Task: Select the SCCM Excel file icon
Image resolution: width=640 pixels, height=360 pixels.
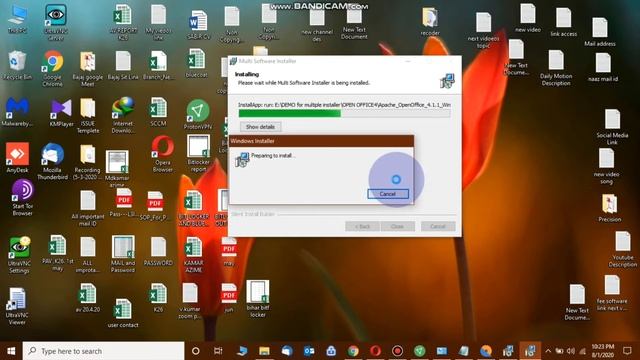Action: [158, 112]
